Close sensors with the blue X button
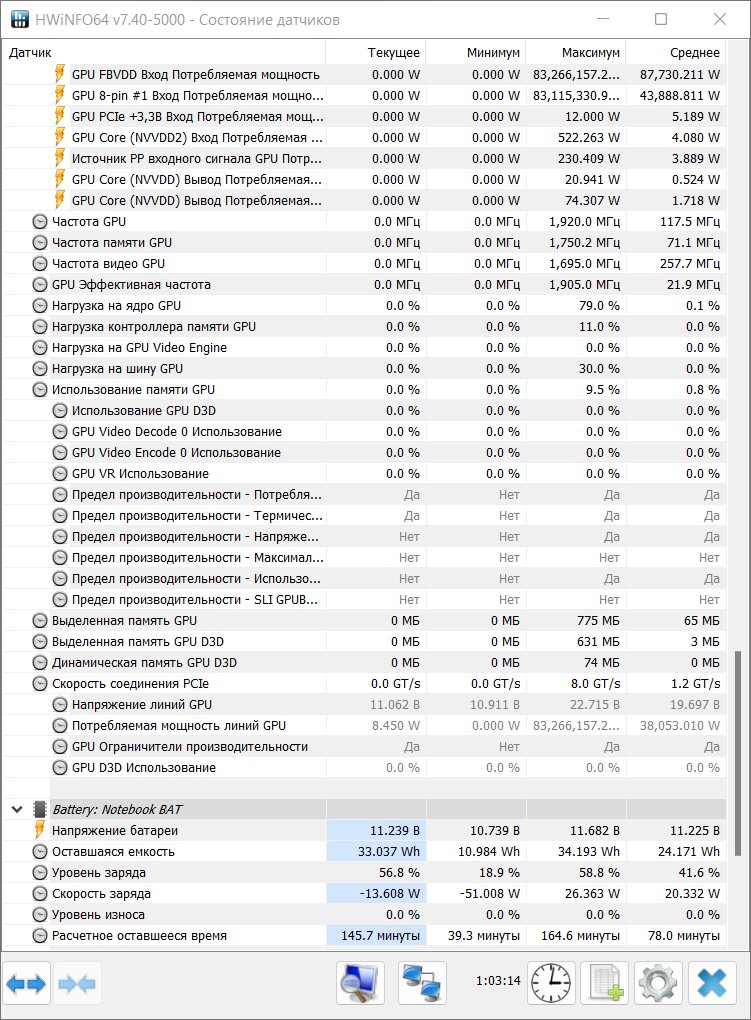Screen dimensions: 751x1020 (x=712, y=982)
